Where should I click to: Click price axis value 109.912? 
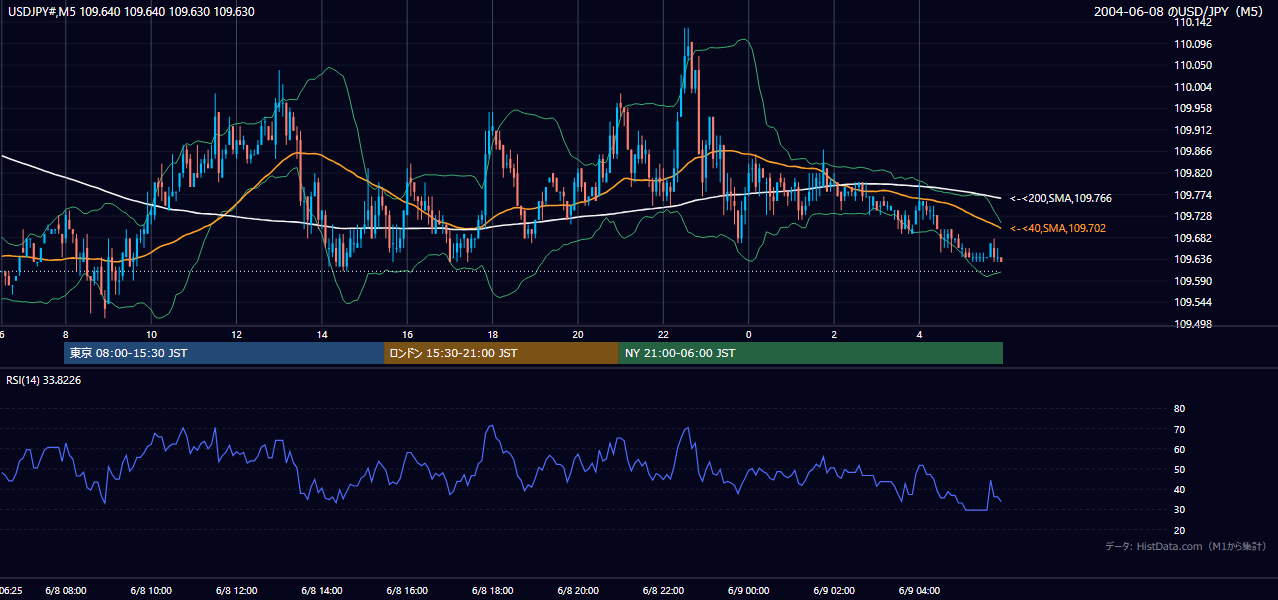[x=1193, y=130]
